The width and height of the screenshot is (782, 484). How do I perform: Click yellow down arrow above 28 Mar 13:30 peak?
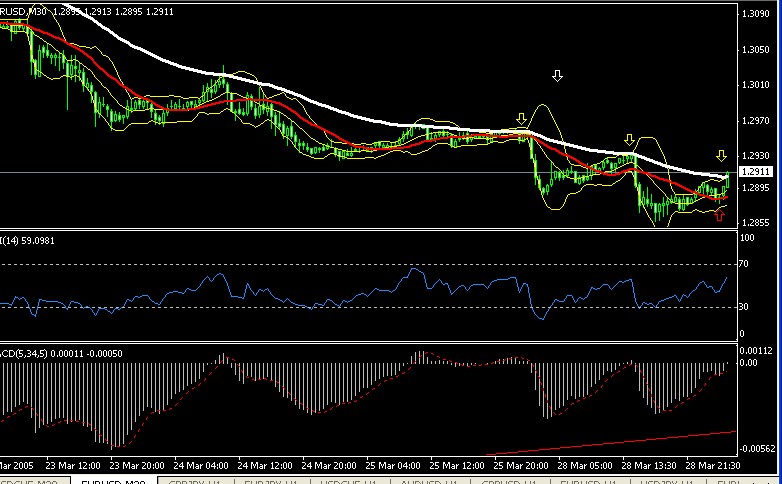click(x=629, y=140)
